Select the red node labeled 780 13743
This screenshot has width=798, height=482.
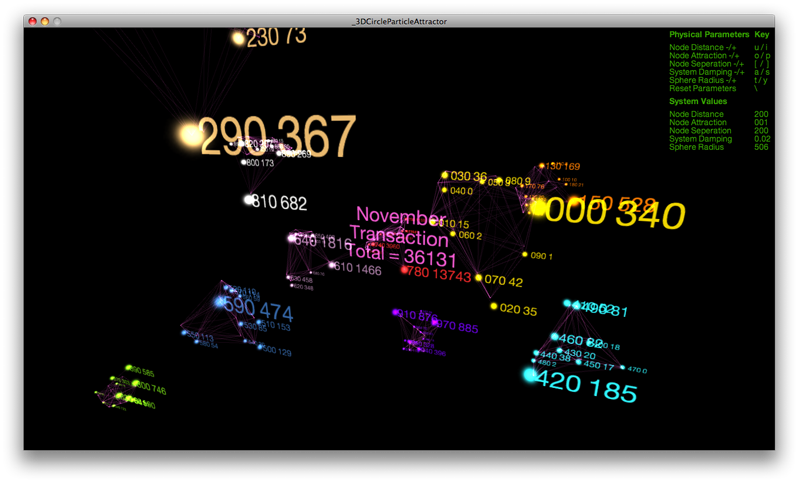coord(405,269)
